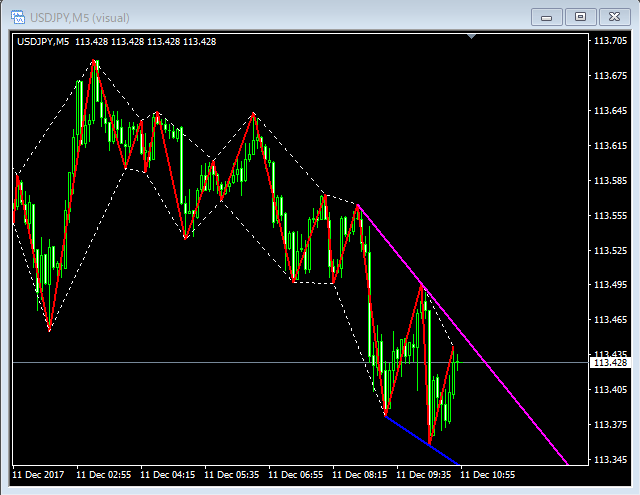Image resolution: width=640 pixels, height=495 pixels.
Task: Click the 11 Dec 09:35 time label
Action: [x=424, y=475]
